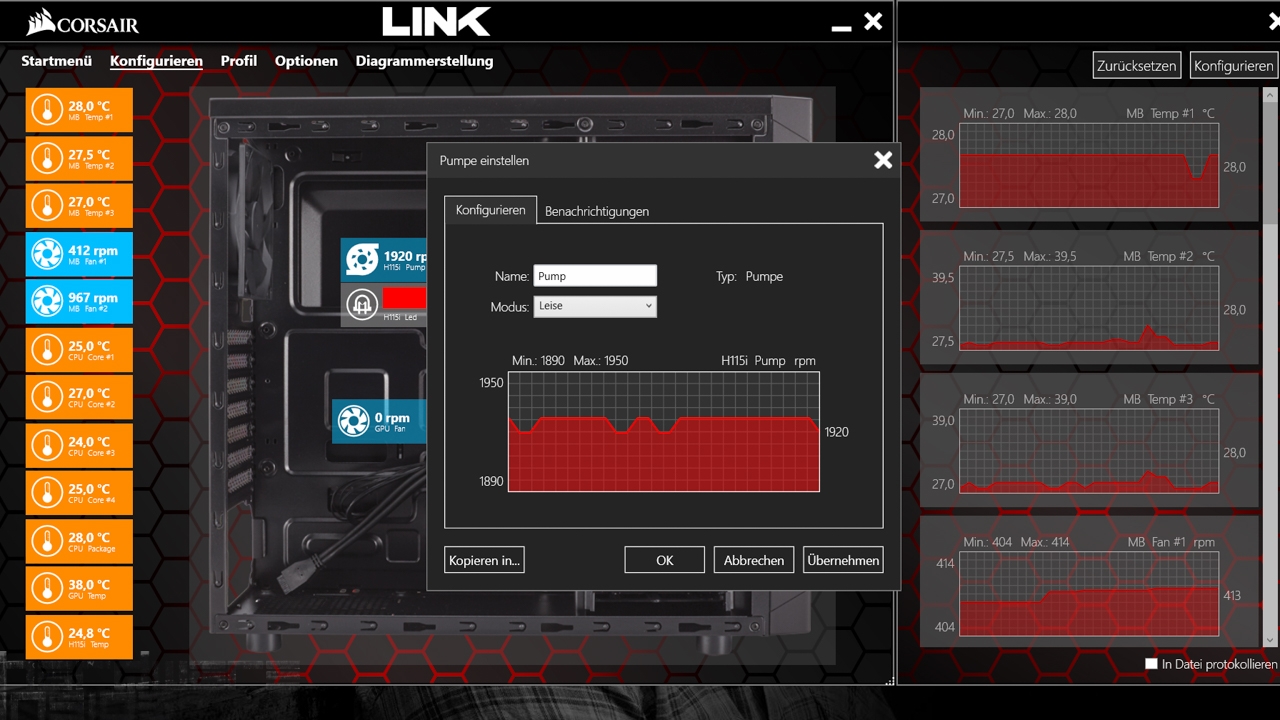Click the MB Temp #1 graph
Viewport: 1280px width, 720px height.
tap(1089, 165)
